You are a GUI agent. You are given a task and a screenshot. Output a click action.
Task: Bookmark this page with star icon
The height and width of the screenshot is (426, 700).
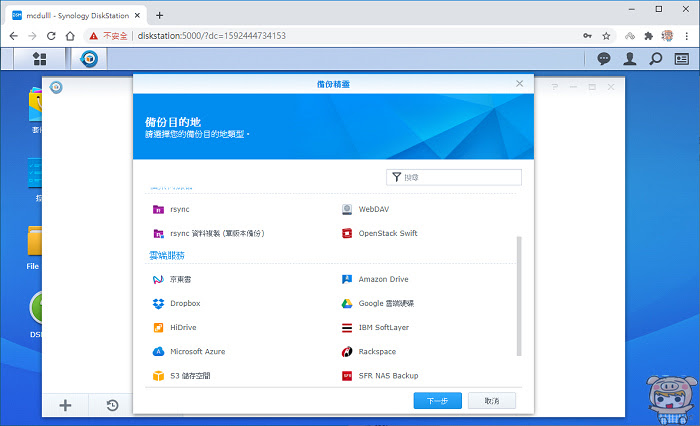[606, 36]
